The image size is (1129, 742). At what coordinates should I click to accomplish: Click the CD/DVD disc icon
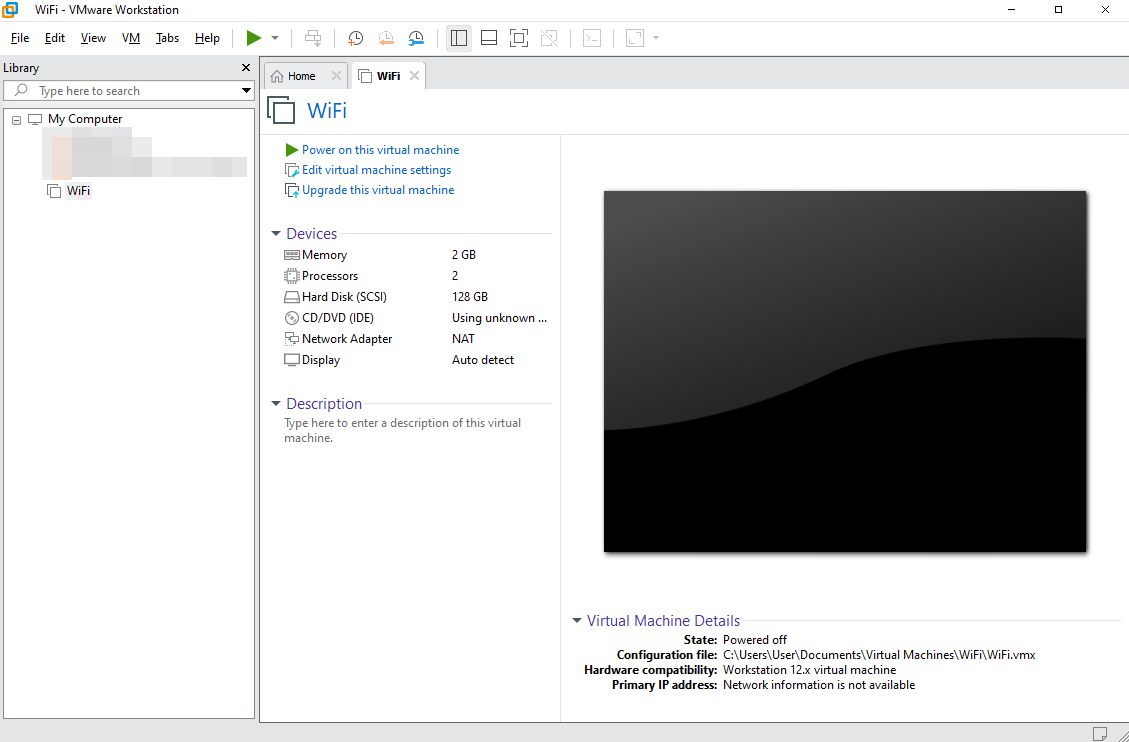click(292, 317)
